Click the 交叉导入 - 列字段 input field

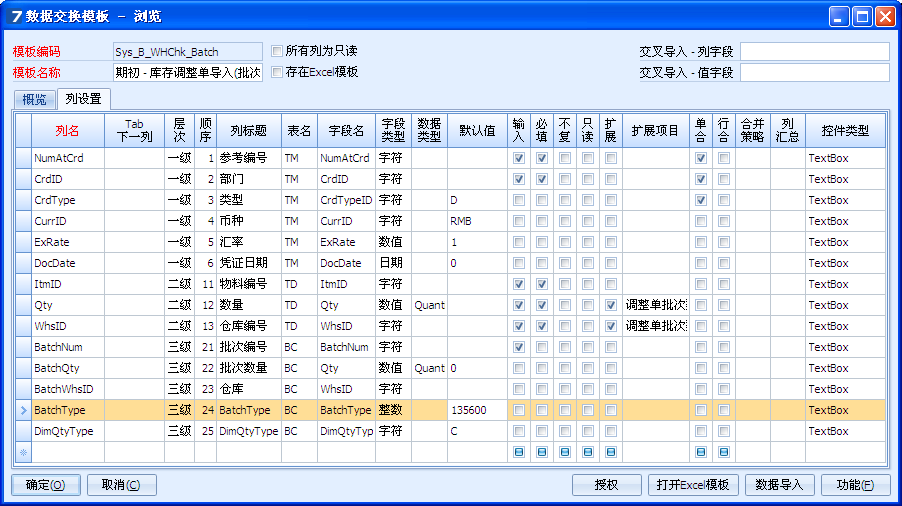(x=814, y=51)
